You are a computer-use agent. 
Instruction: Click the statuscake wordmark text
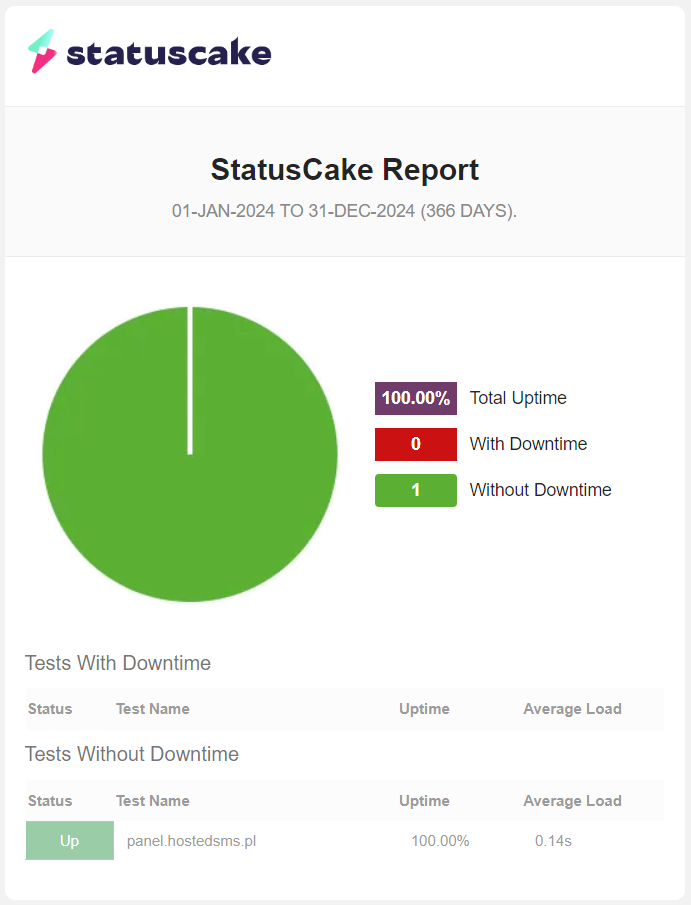[169, 53]
